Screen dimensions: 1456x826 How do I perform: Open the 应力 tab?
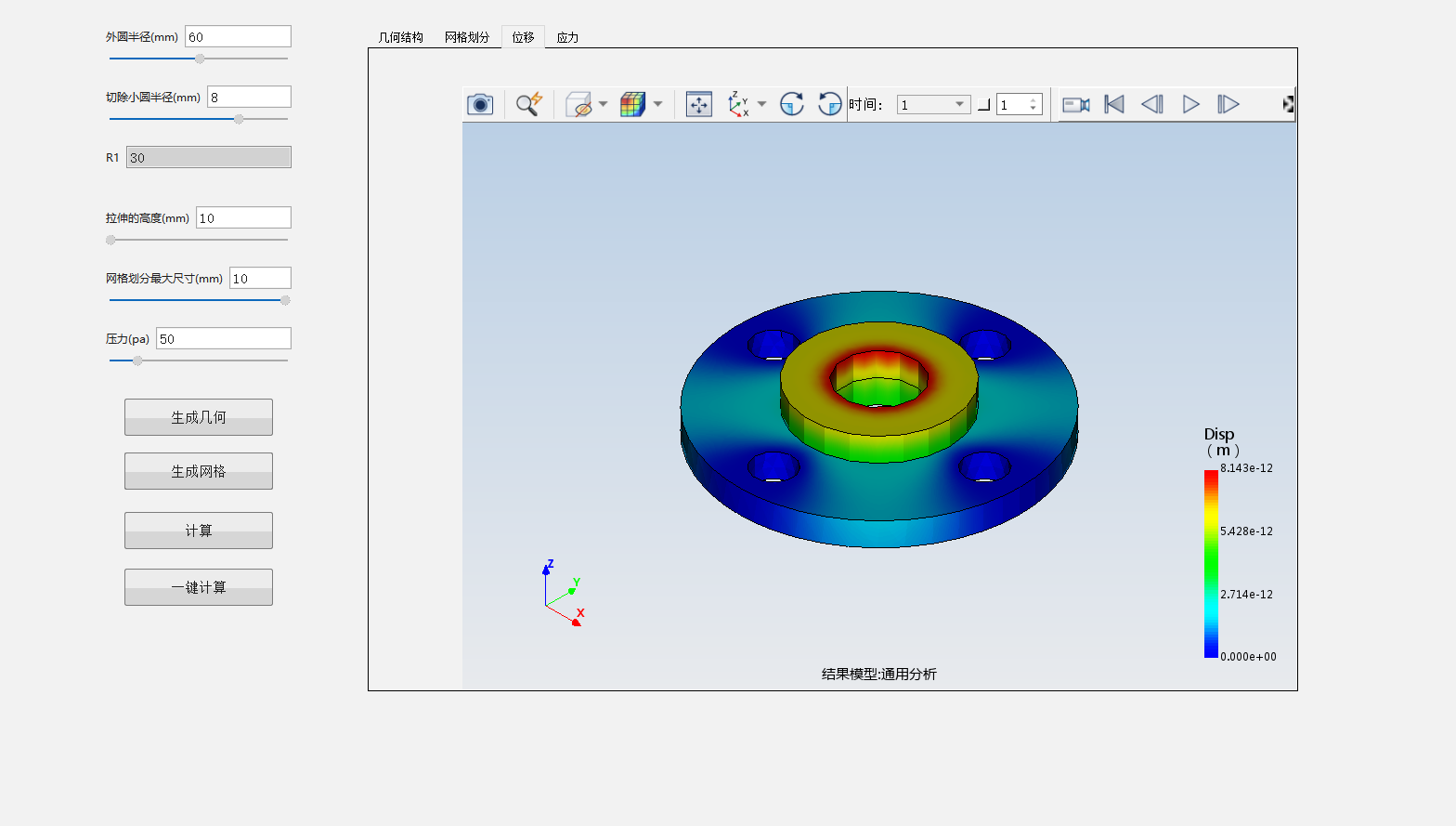(567, 37)
